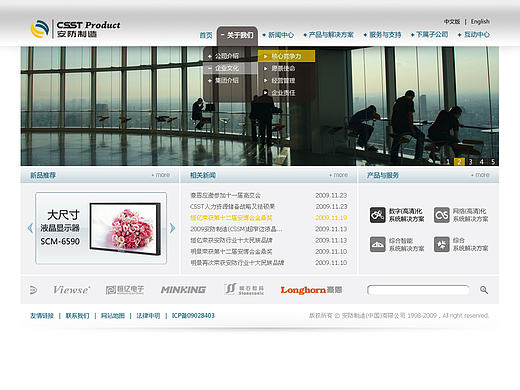
Task: Open the 联系我们 footer link
Action: [77, 316]
